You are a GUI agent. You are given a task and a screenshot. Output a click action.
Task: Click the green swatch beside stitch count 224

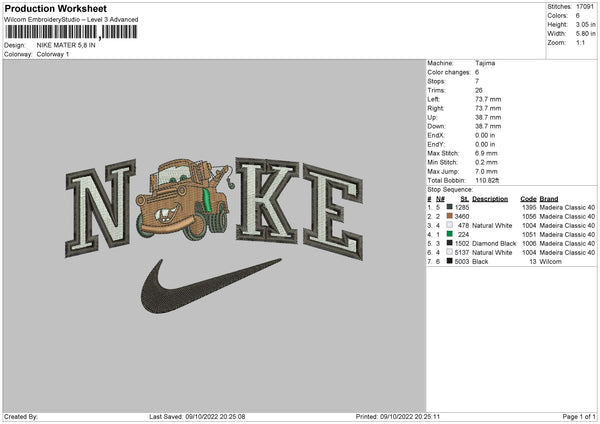449,234
